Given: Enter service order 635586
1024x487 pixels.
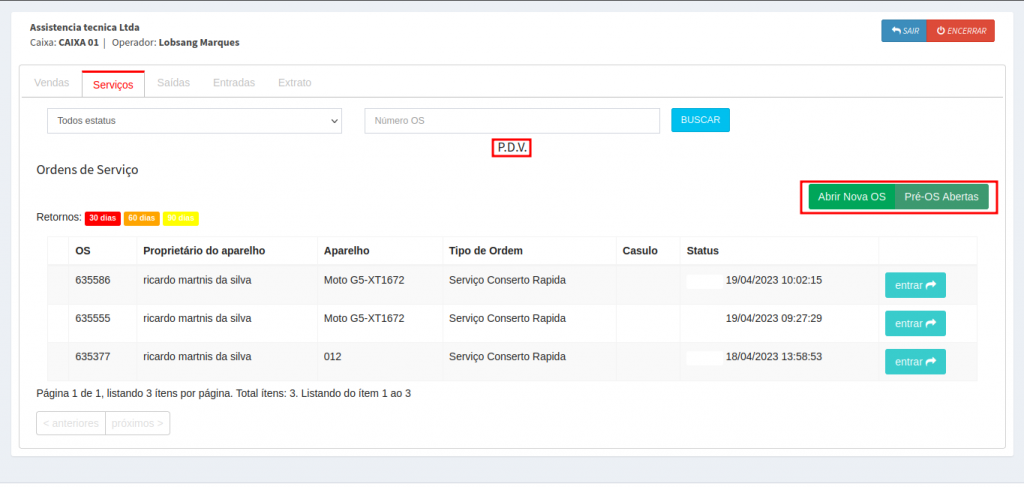Looking at the screenshot, I should (914, 285).
